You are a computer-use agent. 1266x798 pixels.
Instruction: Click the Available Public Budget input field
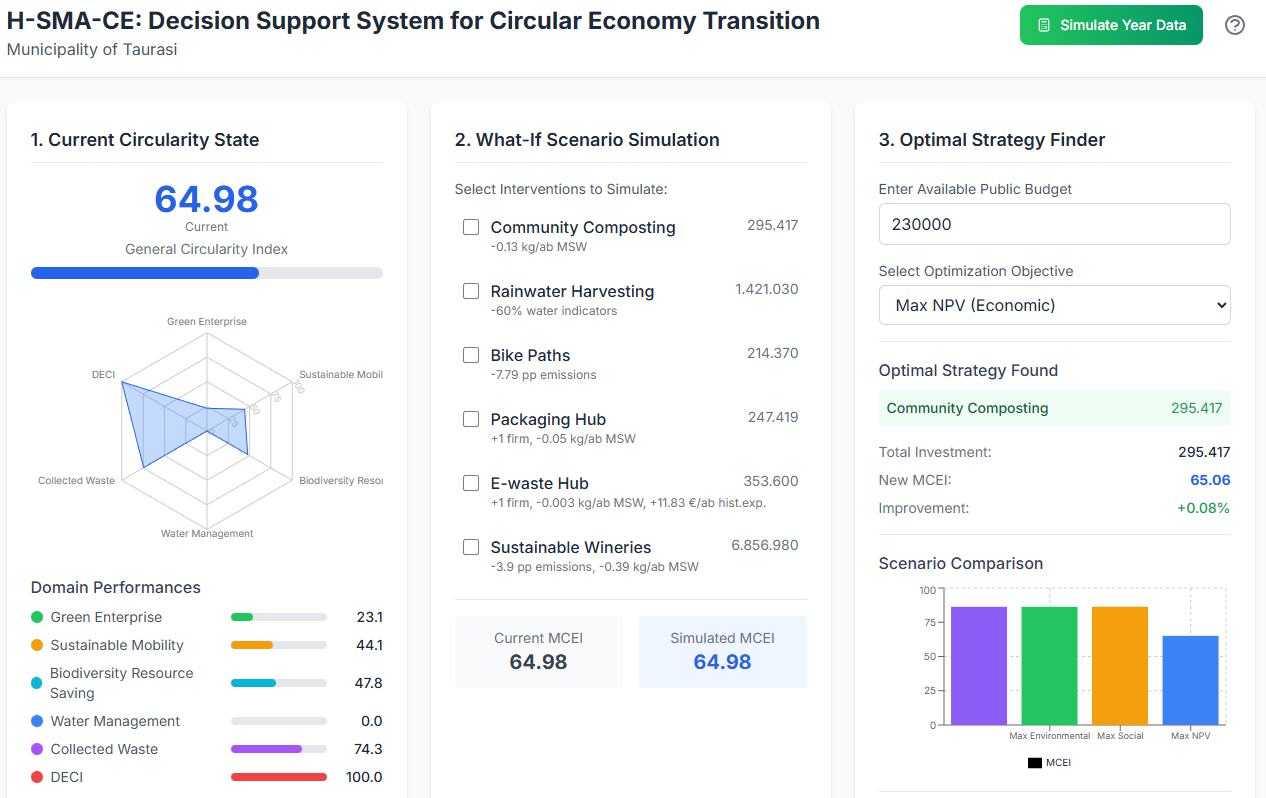[x=1054, y=224]
